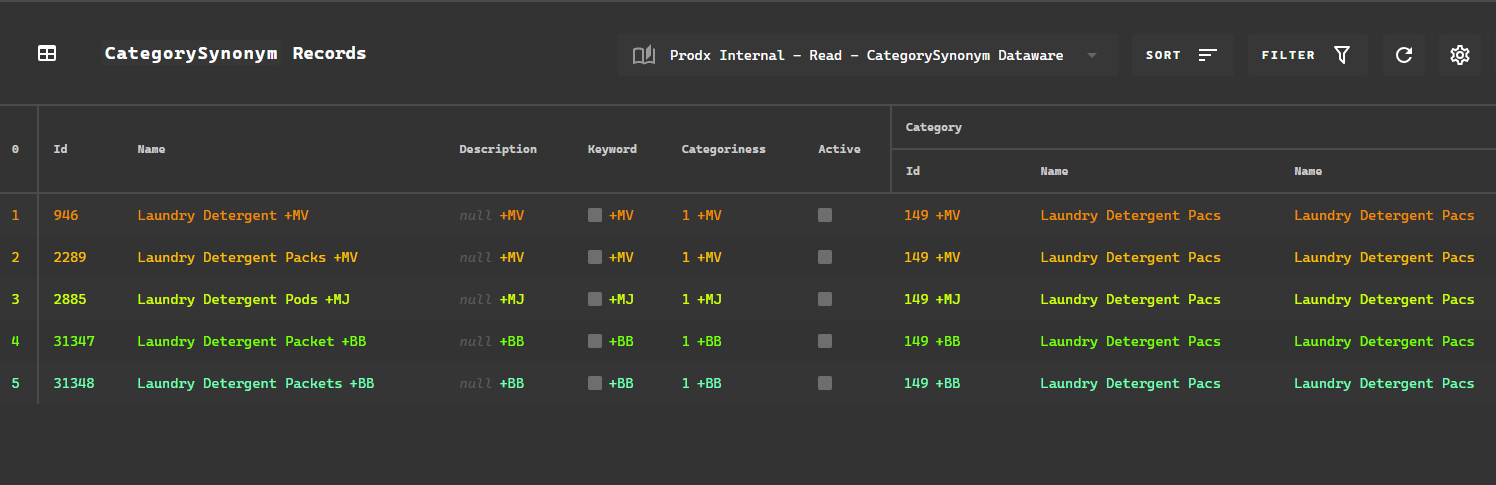Click the Description column header
This screenshot has height=485, width=1496.
[498, 149]
